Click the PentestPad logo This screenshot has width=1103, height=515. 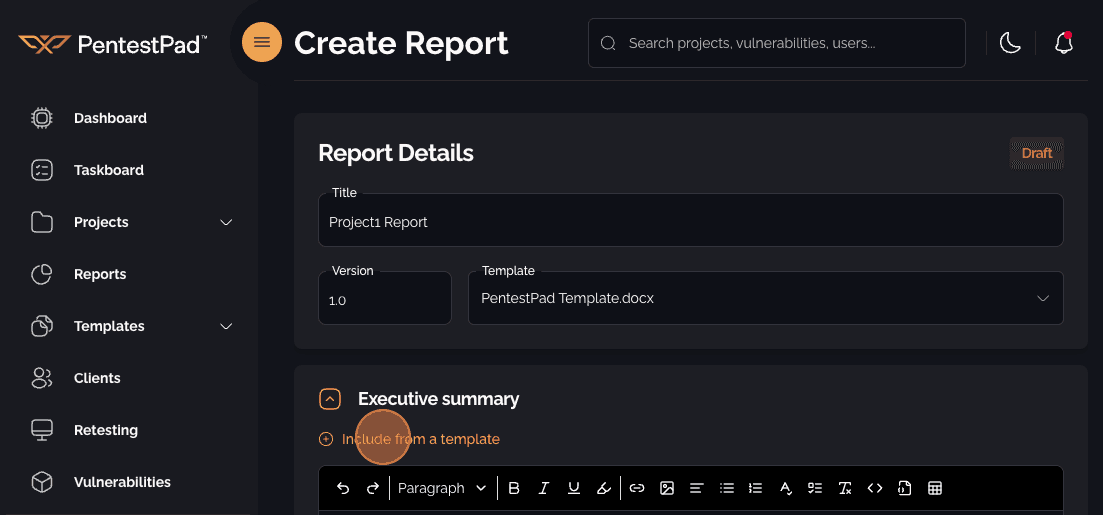(x=113, y=44)
